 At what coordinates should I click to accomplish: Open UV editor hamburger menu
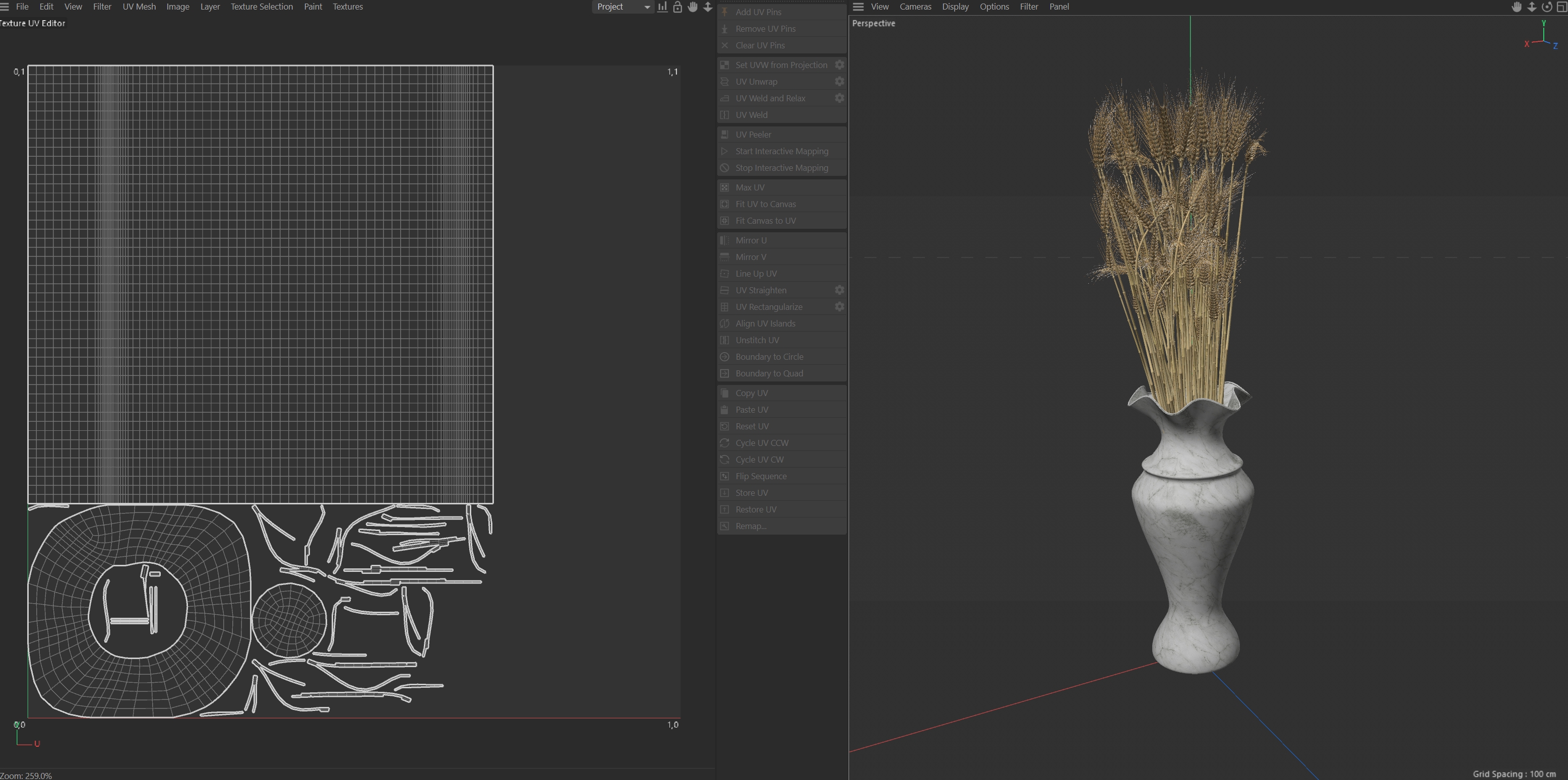click(x=5, y=7)
